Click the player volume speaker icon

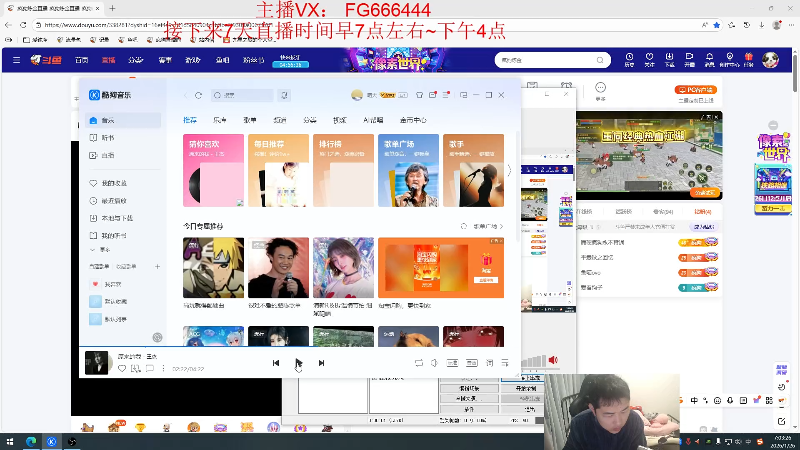coord(434,363)
